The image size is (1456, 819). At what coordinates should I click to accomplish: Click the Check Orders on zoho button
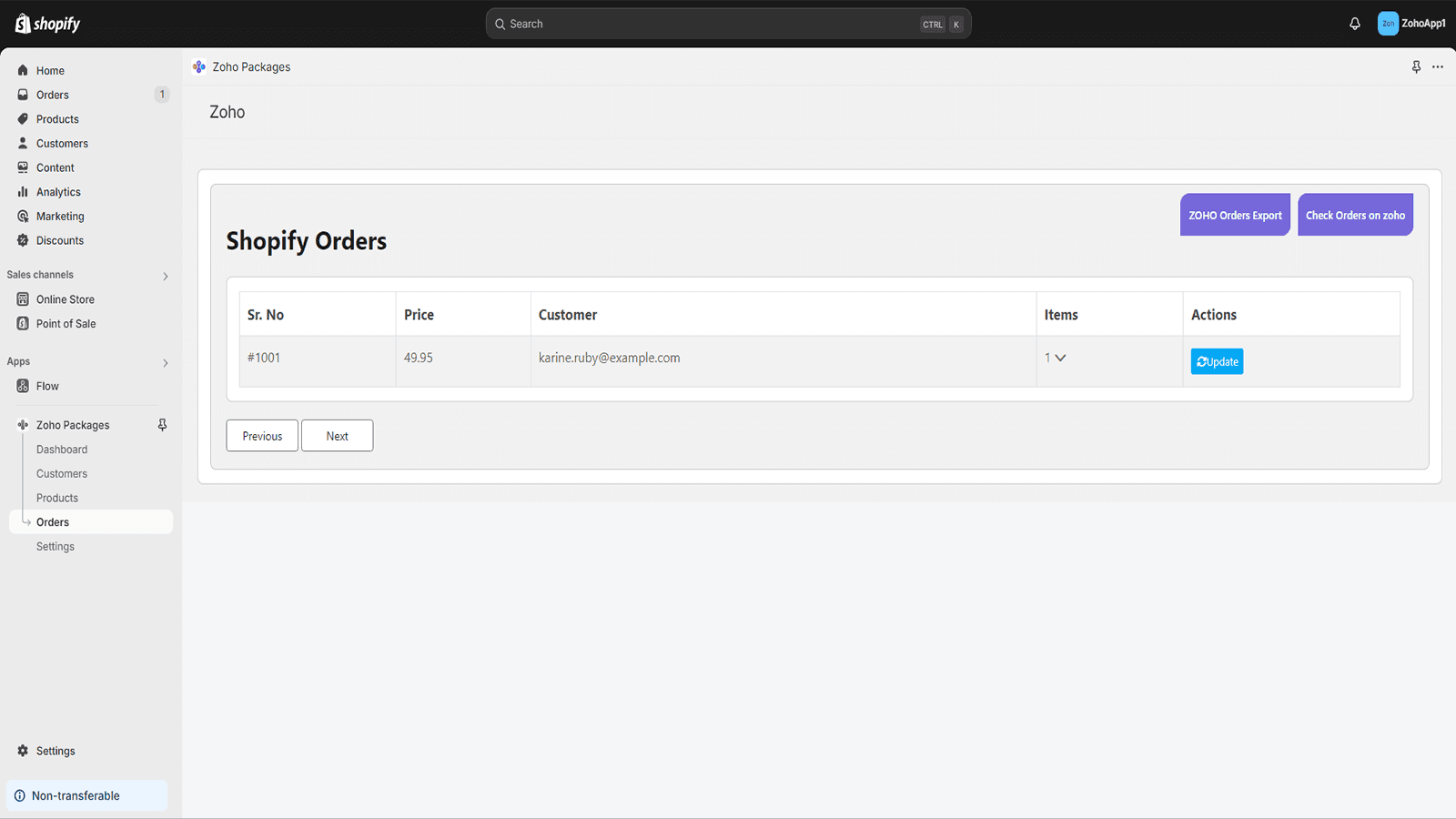point(1354,215)
